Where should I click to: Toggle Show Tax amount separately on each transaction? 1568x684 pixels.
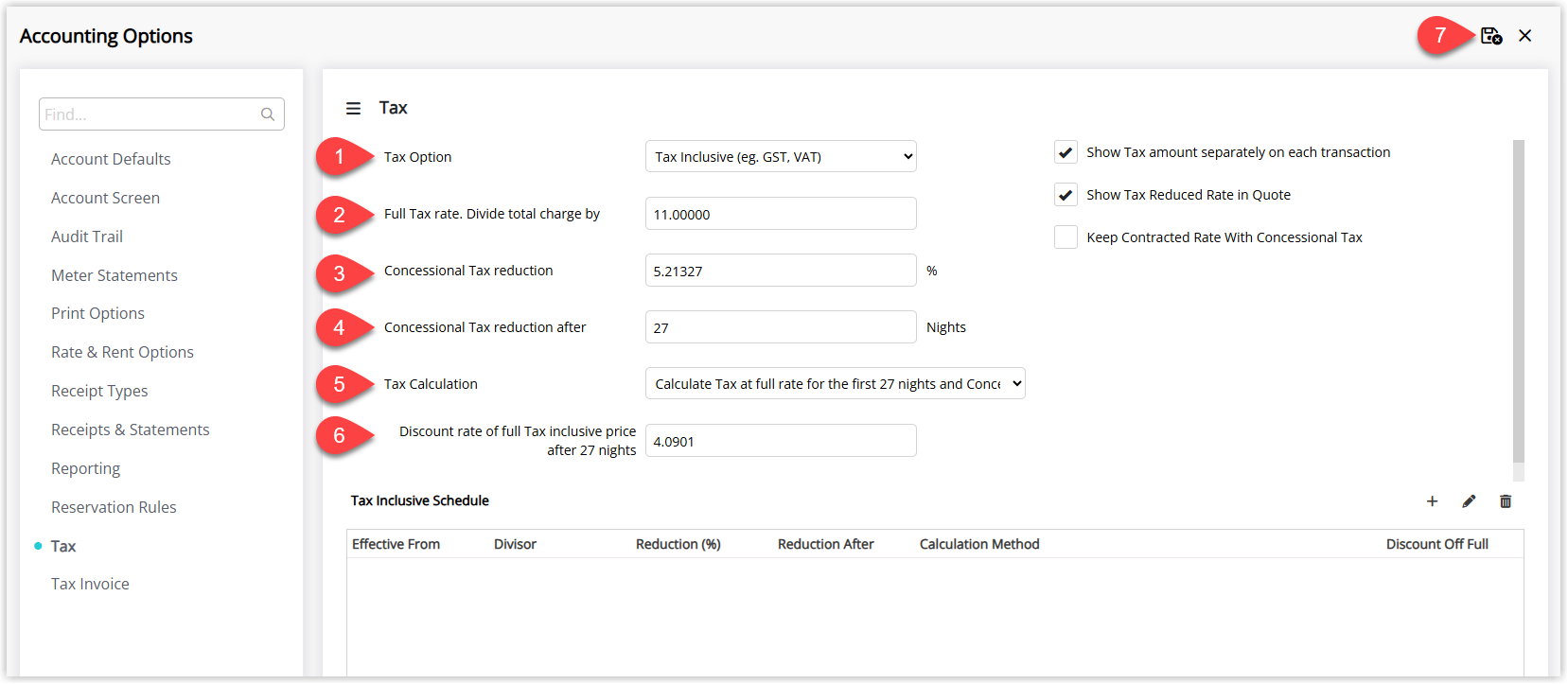coord(1066,152)
